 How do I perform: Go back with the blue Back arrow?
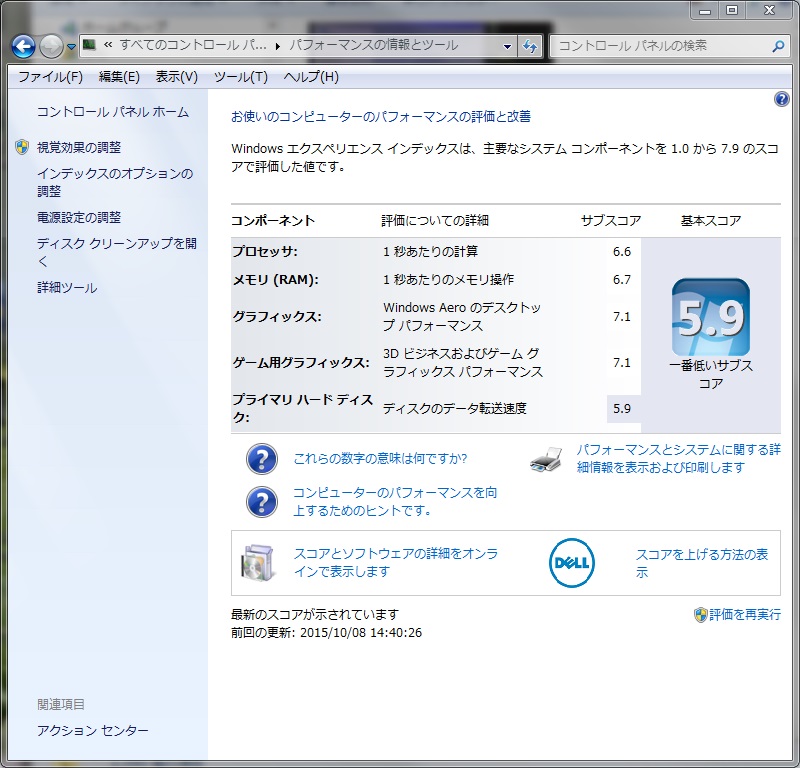coord(23,46)
